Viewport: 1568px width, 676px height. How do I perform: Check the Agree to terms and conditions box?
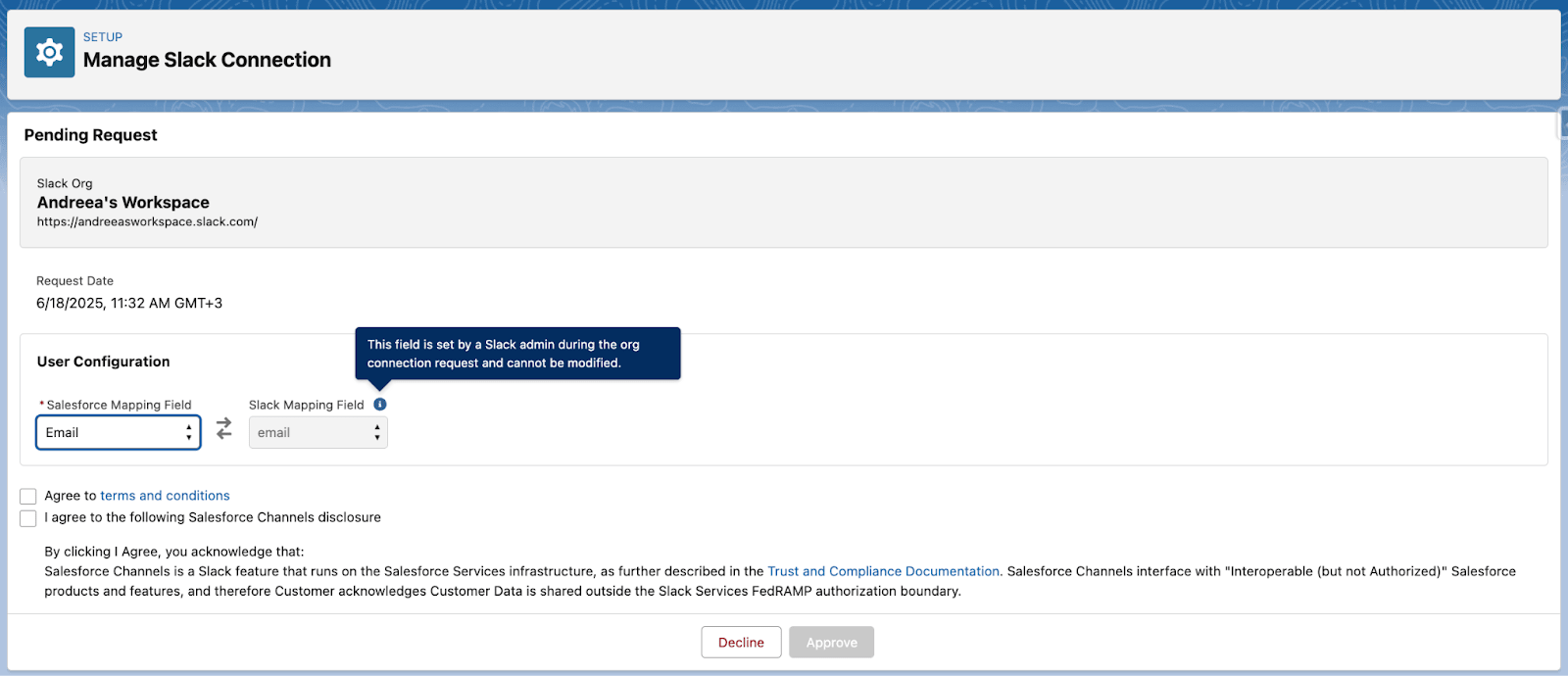coord(28,497)
